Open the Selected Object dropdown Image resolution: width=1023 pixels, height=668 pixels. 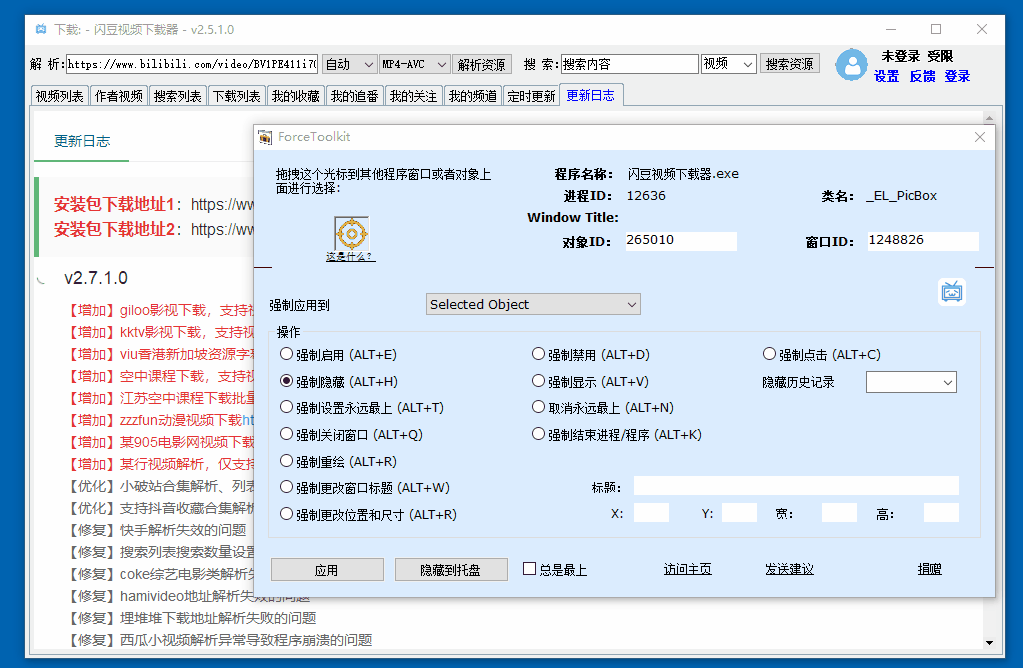tap(533, 303)
